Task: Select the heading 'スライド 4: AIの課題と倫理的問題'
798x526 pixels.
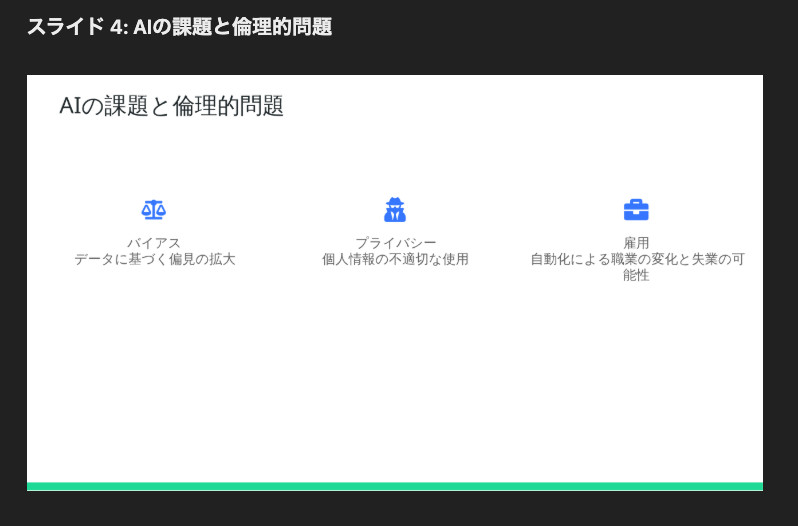Action: [x=179, y=26]
